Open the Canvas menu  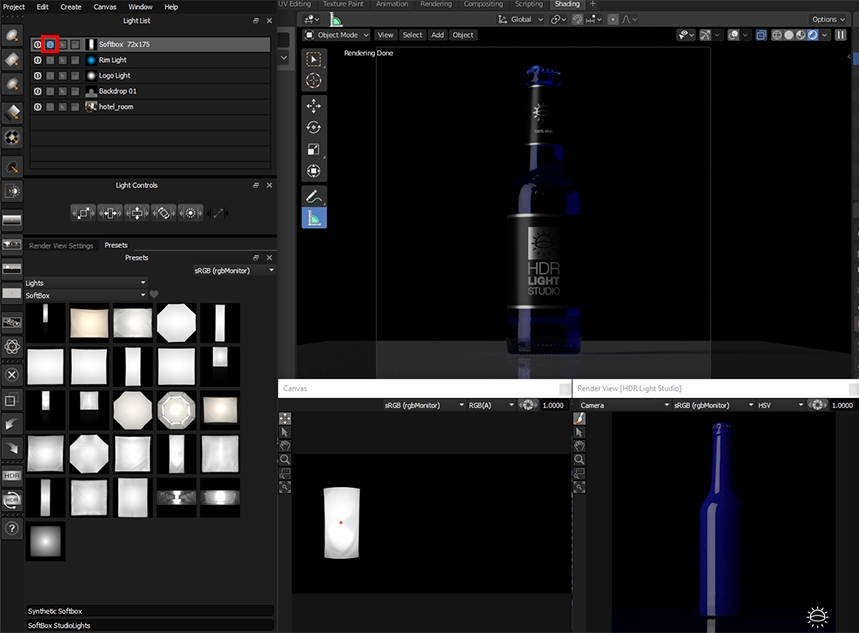pyautogui.click(x=105, y=7)
